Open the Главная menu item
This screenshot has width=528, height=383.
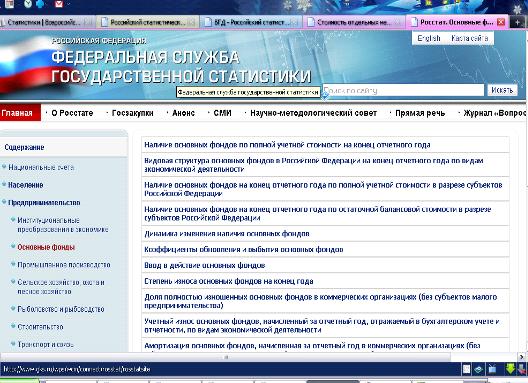17,113
